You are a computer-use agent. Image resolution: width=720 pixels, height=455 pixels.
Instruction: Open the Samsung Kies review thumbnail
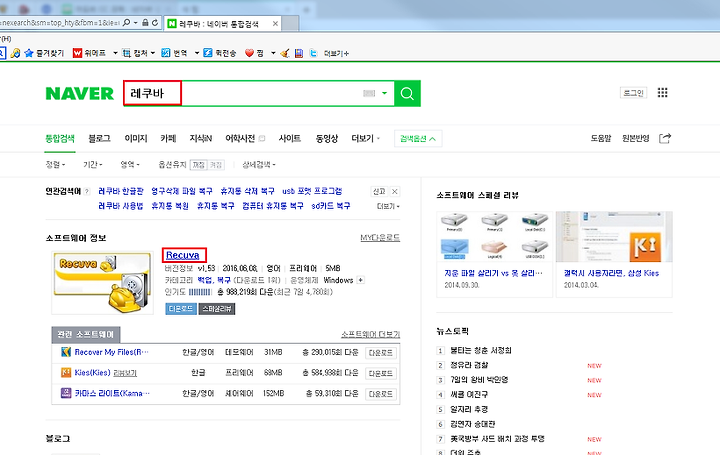point(614,237)
